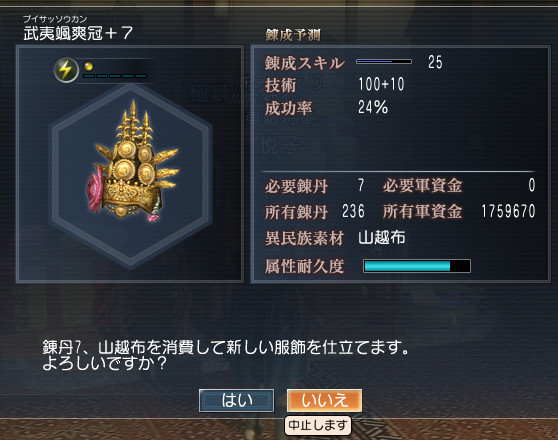Viewport: 558px width, 440px height.
Task: Click the 技術 100+10 value
Action: pos(381,84)
